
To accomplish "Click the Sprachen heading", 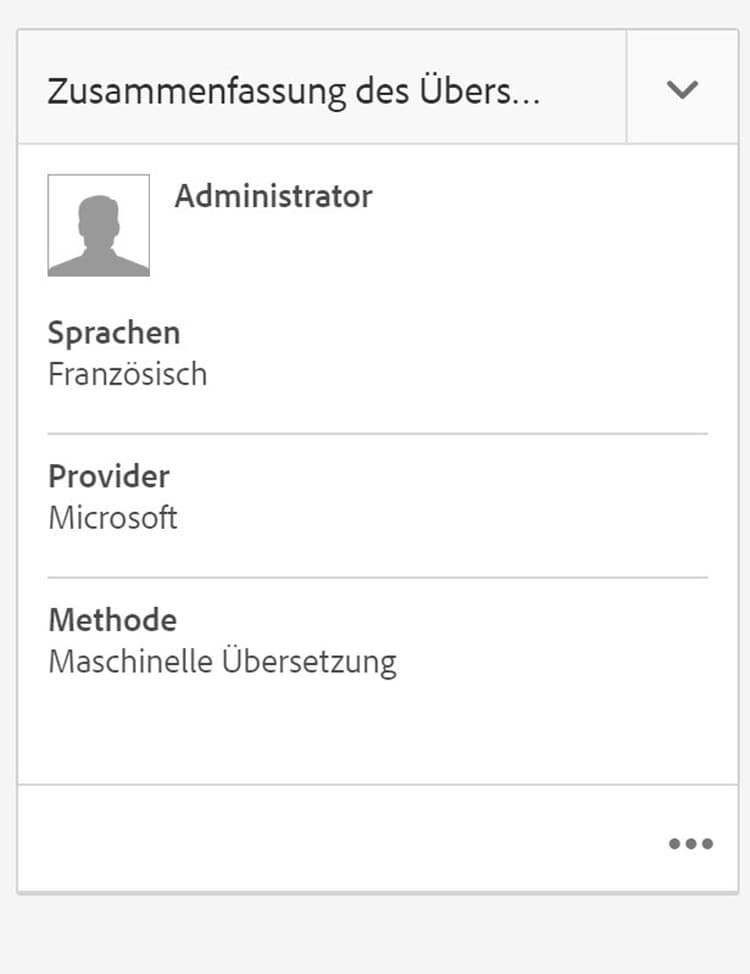I will [x=114, y=333].
